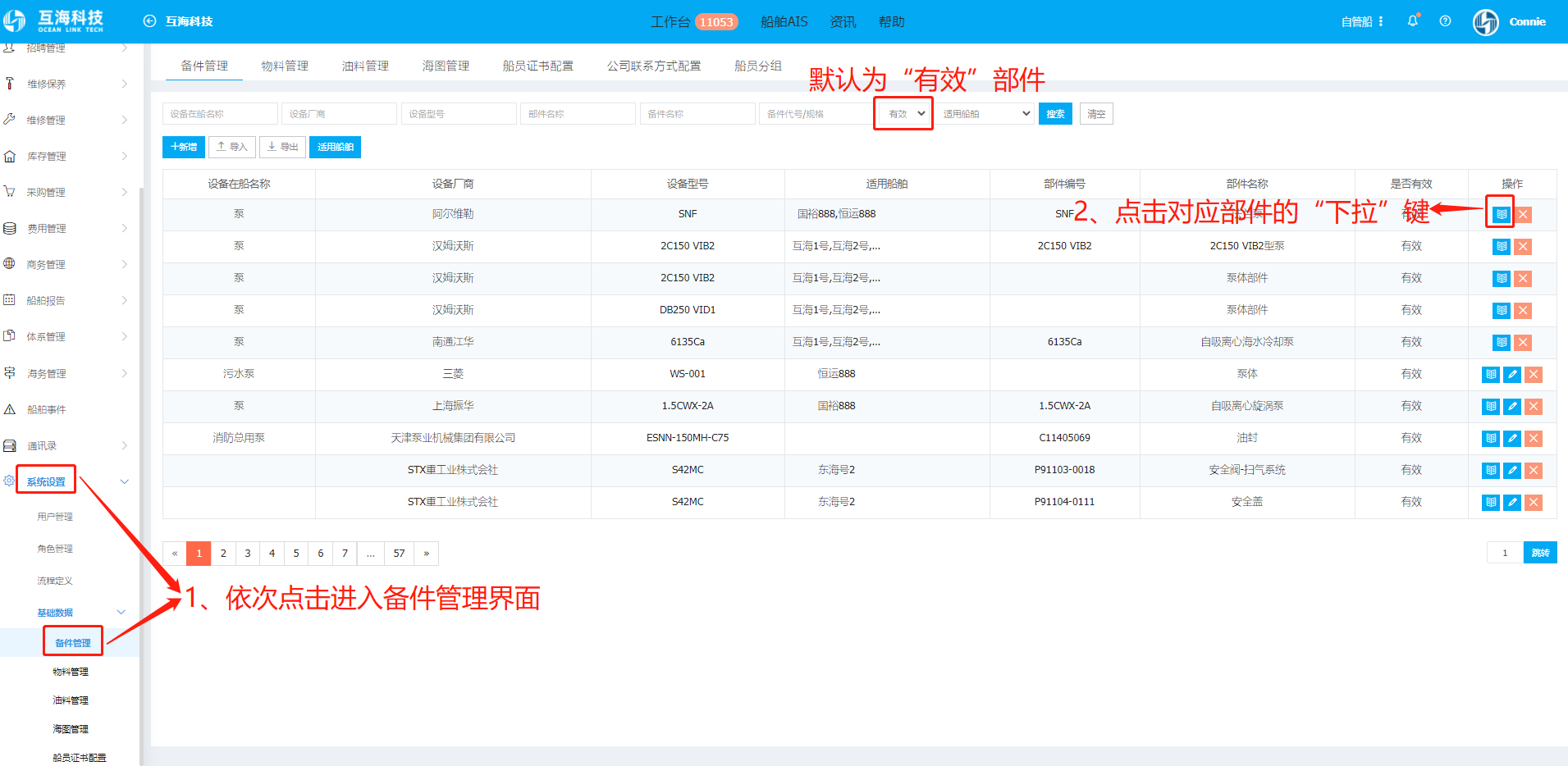Focus the 设备在船名称 search field

point(220,114)
